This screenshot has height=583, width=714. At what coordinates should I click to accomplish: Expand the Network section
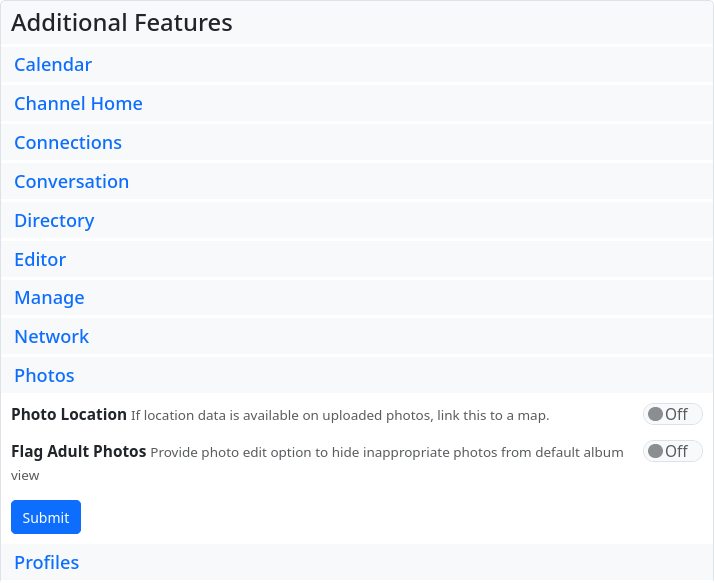coord(52,337)
